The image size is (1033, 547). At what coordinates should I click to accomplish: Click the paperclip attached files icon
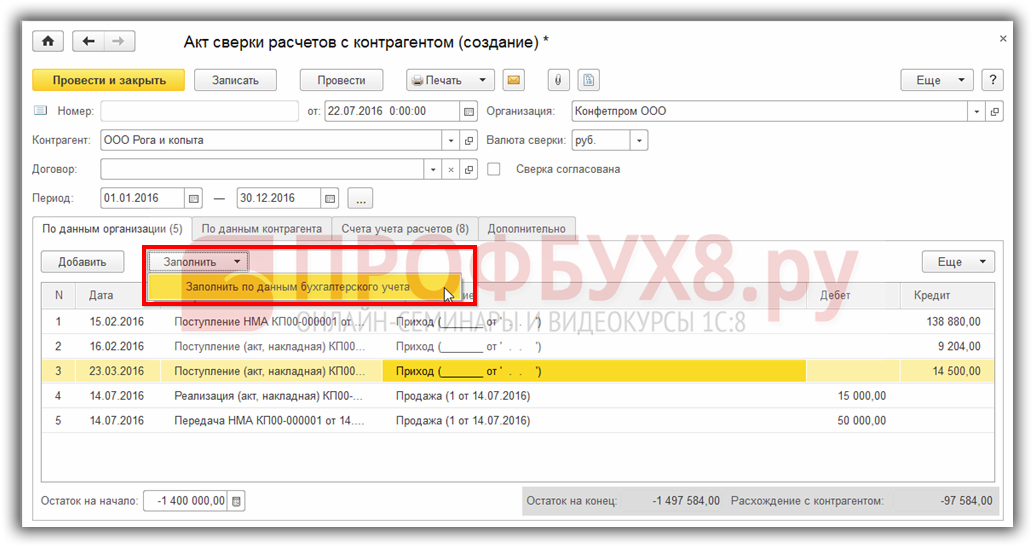click(x=558, y=80)
